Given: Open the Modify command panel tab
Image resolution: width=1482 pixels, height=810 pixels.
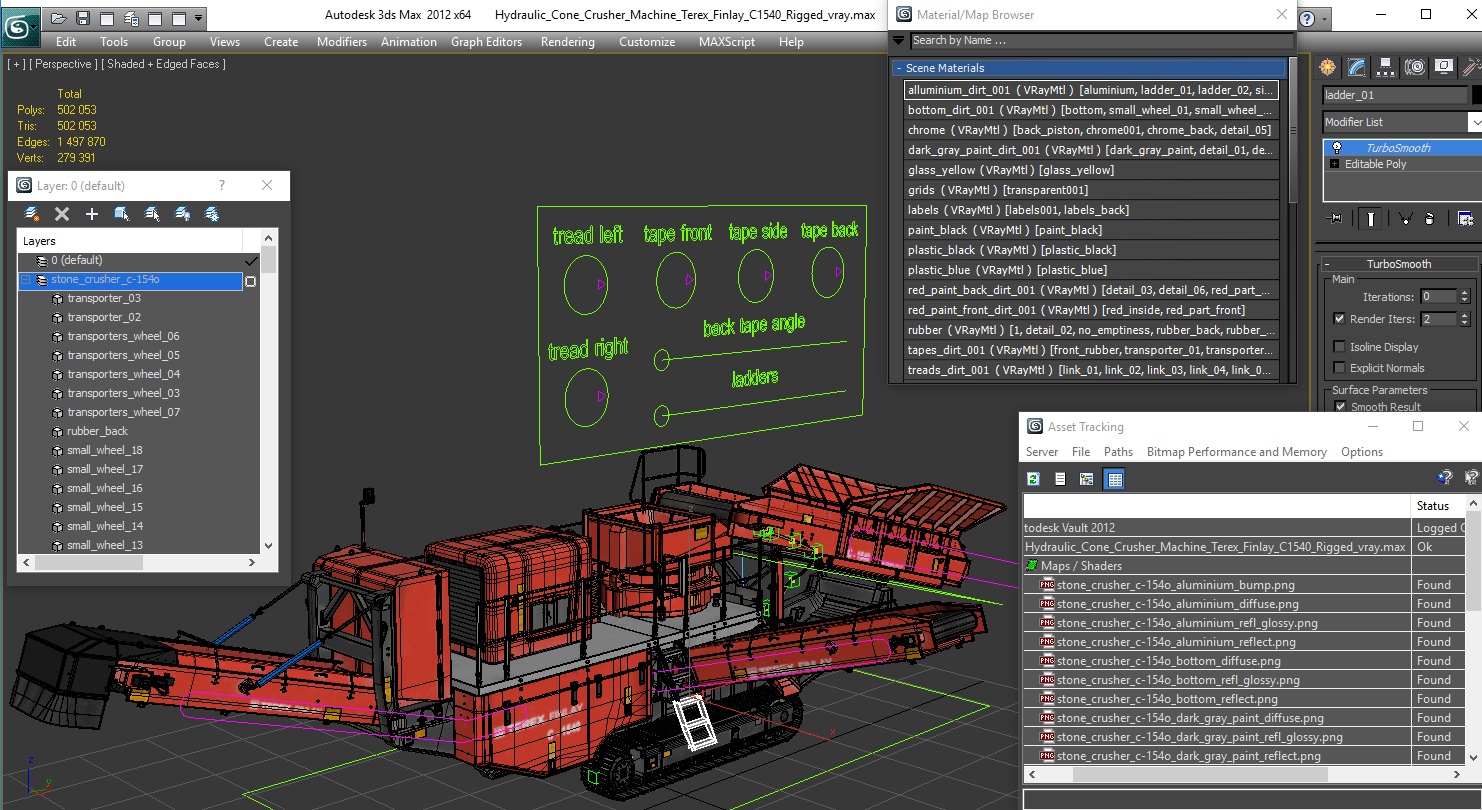Looking at the screenshot, I should 1357,67.
